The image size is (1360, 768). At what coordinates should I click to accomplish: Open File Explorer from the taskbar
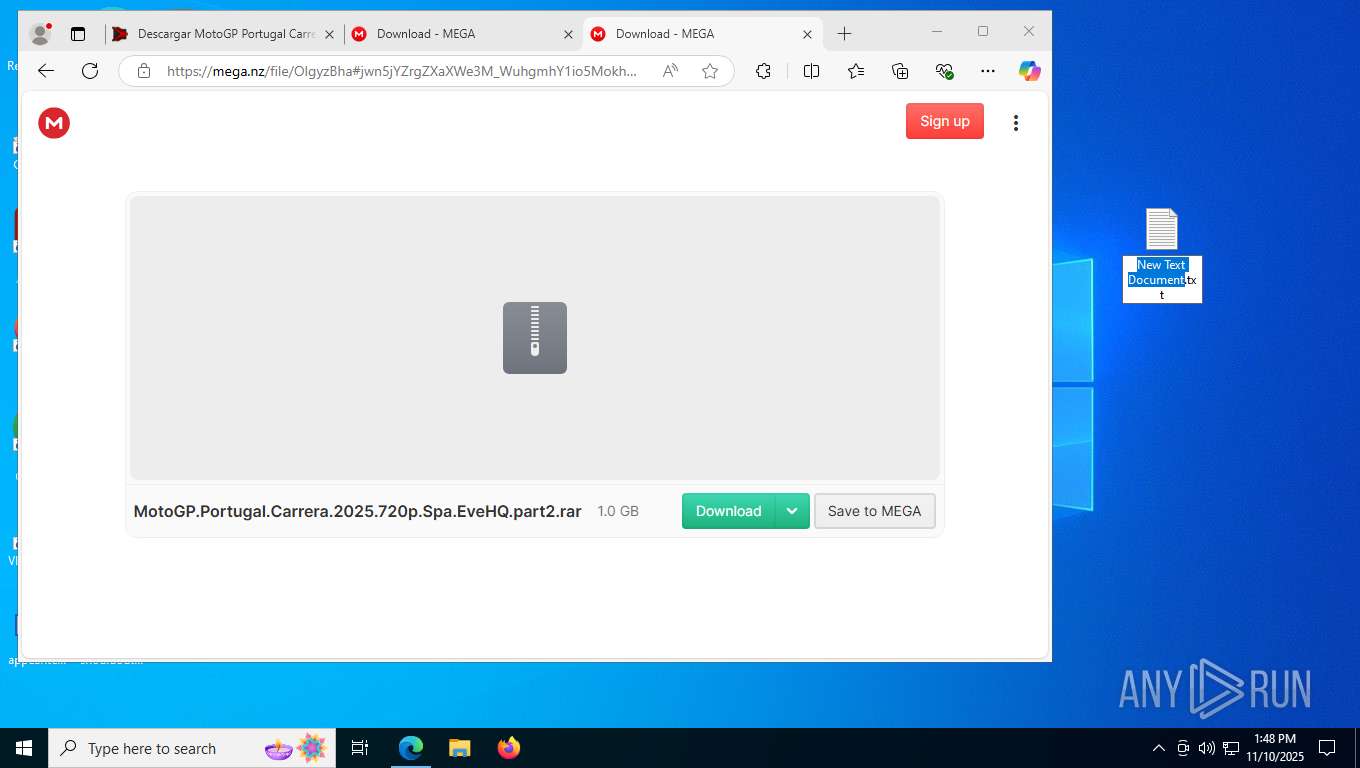[x=459, y=748]
